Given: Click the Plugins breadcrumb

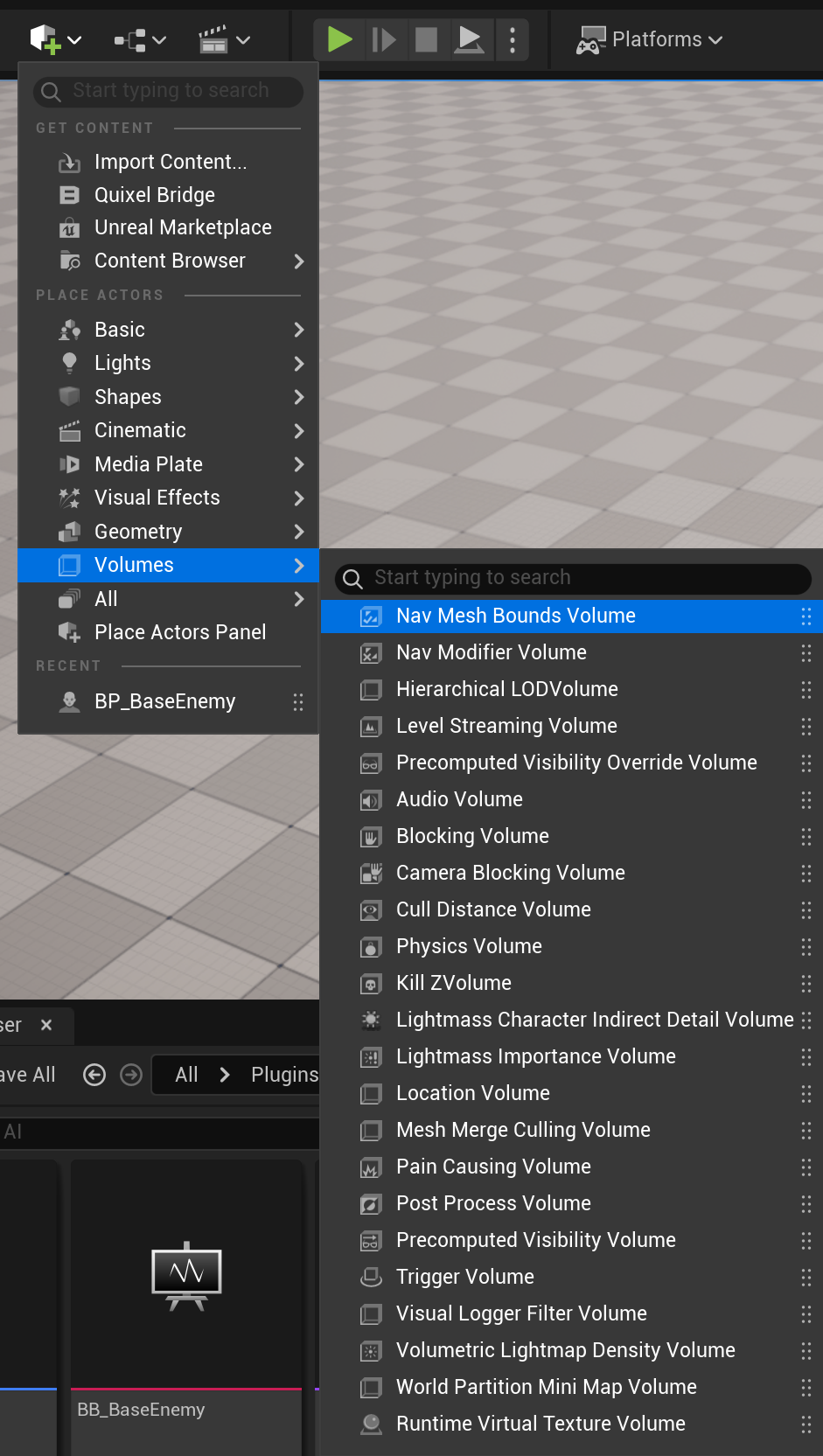Looking at the screenshot, I should tap(284, 1075).
